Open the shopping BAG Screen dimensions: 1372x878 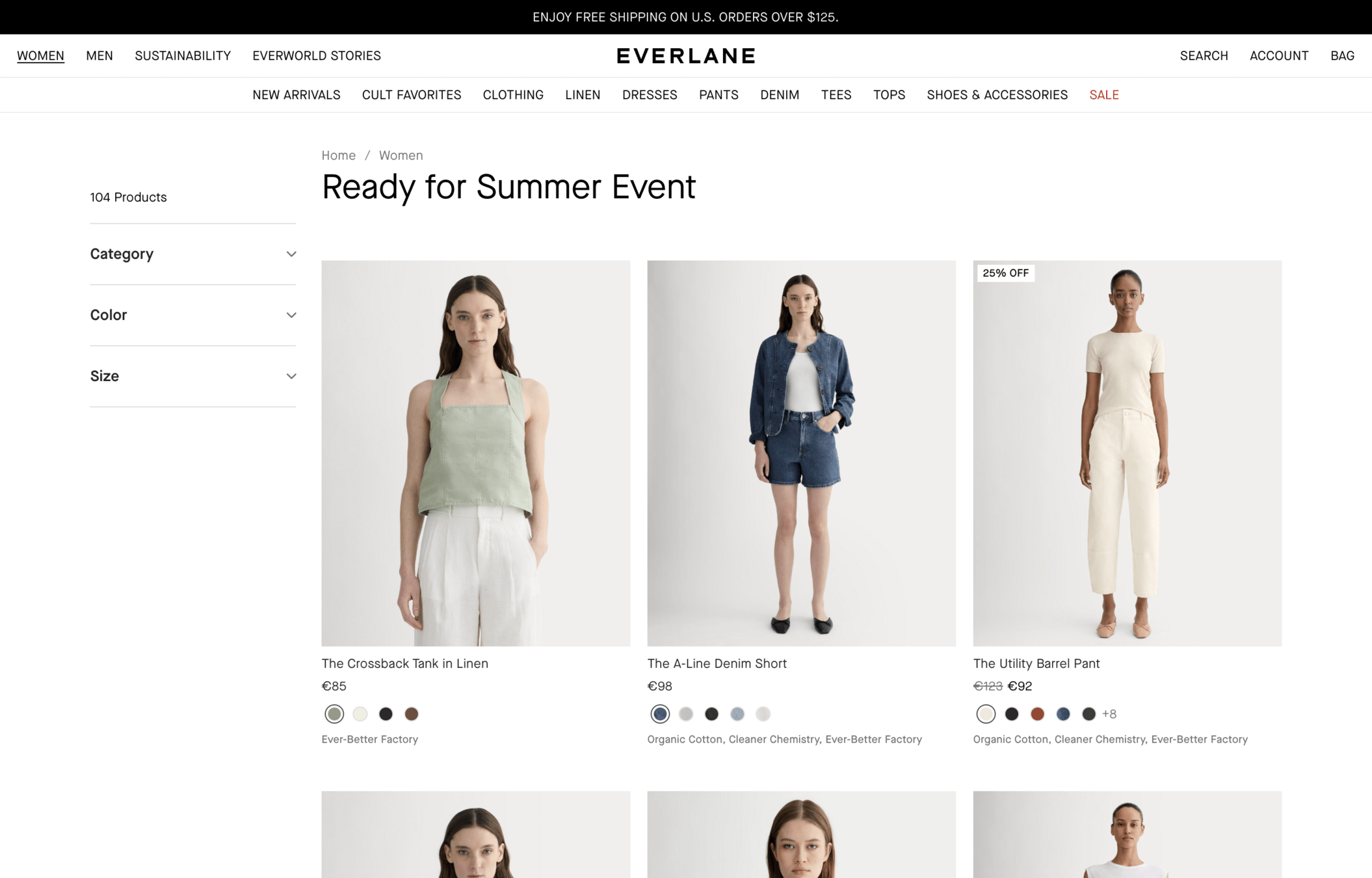pyautogui.click(x=1341, y=56)
